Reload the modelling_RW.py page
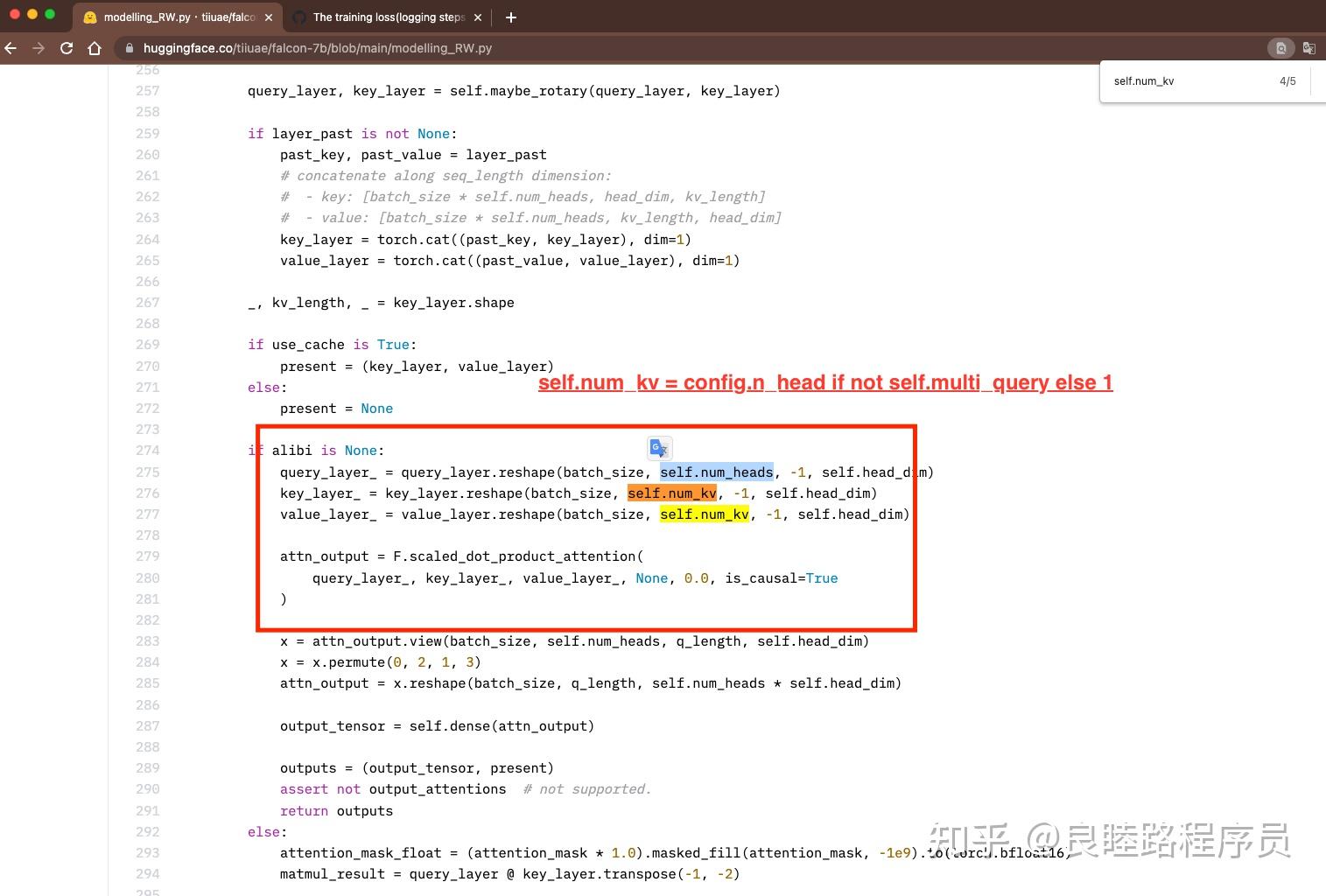 click(67, 48)
